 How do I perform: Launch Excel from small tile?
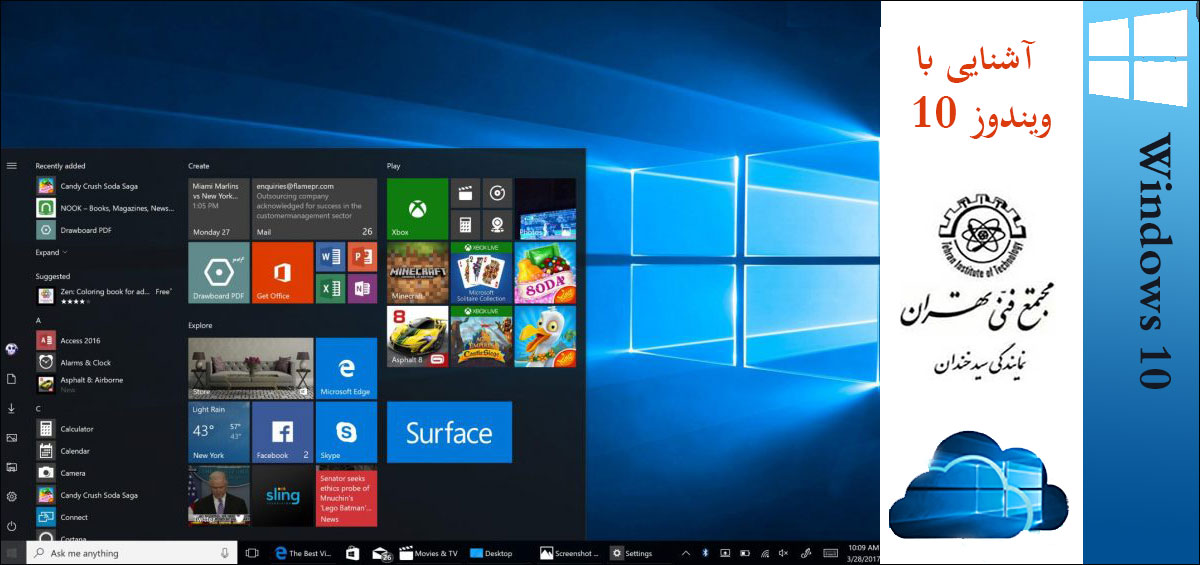(330, 288)
